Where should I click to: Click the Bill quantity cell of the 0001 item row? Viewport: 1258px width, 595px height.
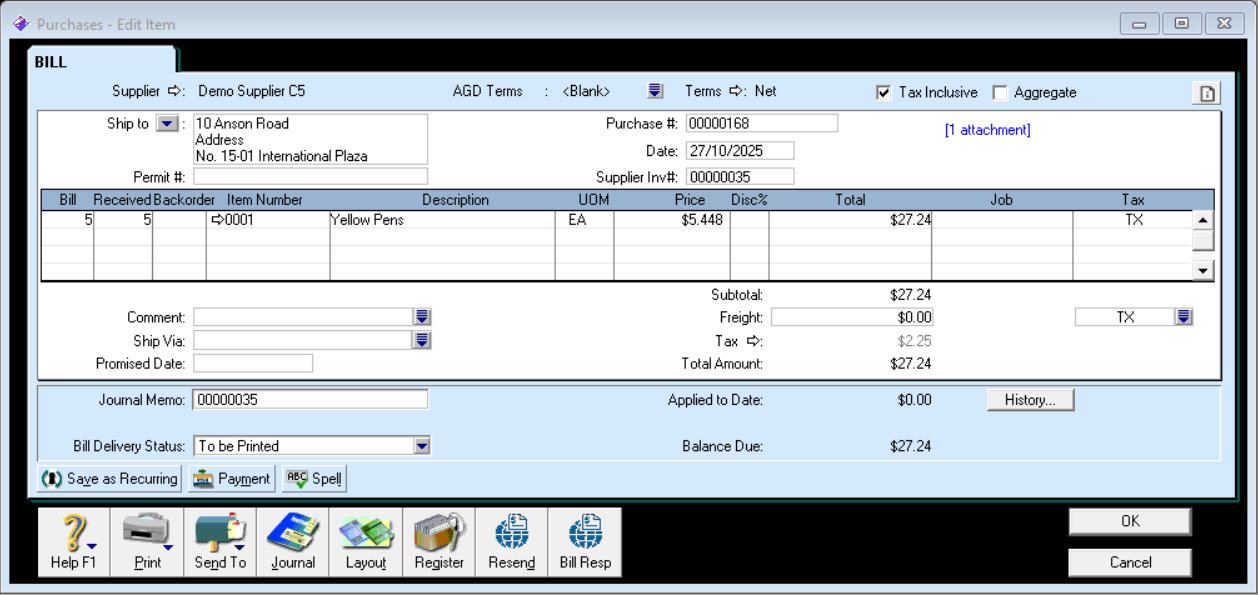click(67, 220)
